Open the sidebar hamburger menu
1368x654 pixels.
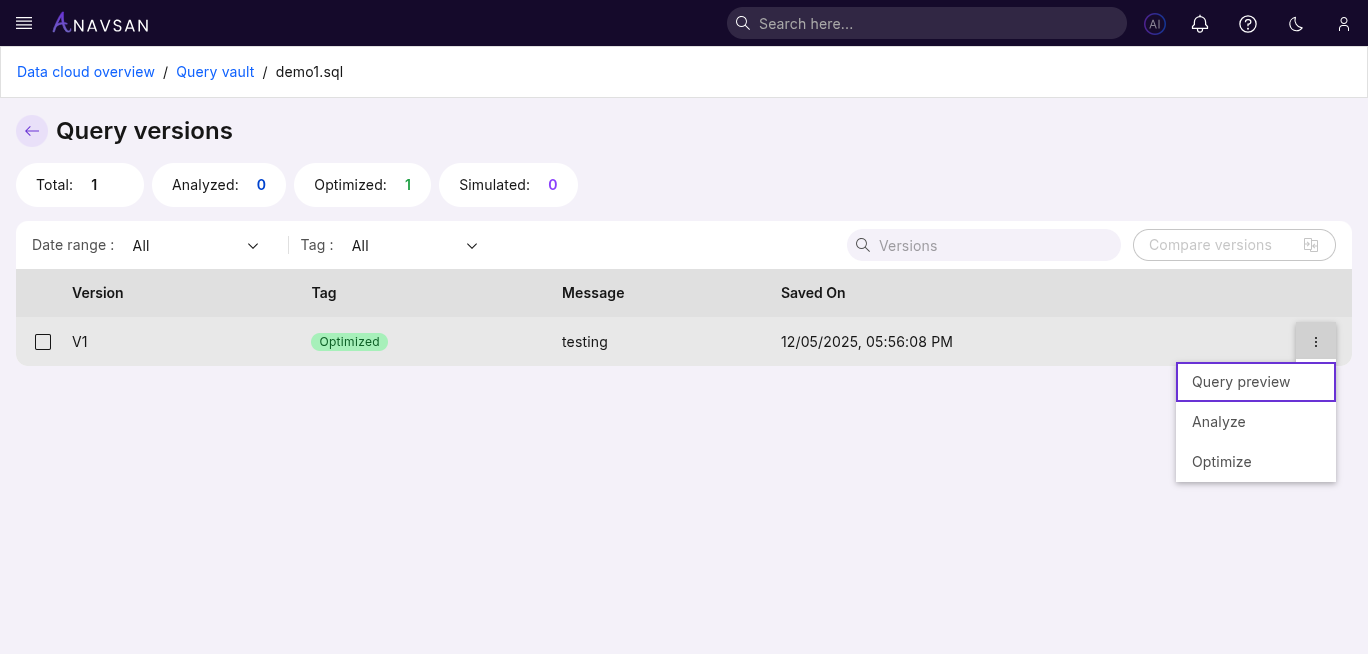click(x=23, y=23)
